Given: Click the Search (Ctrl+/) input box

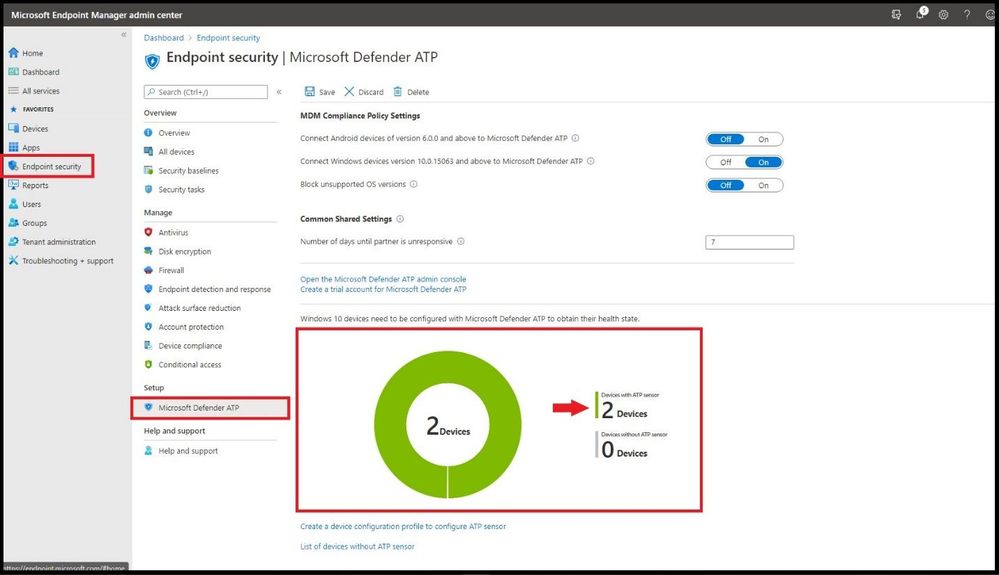Looking at the screenshot, I should [x=206, y=92].
